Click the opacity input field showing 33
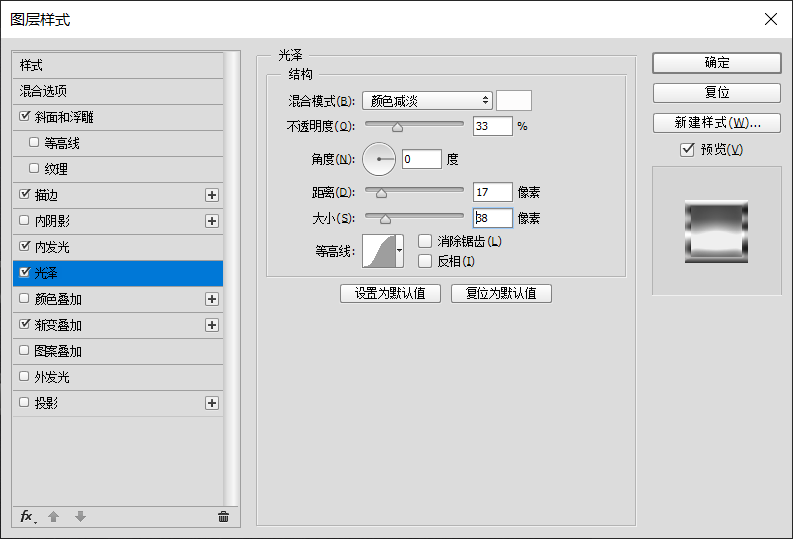This screenshot has height=539, width=793. coord(493,126)
